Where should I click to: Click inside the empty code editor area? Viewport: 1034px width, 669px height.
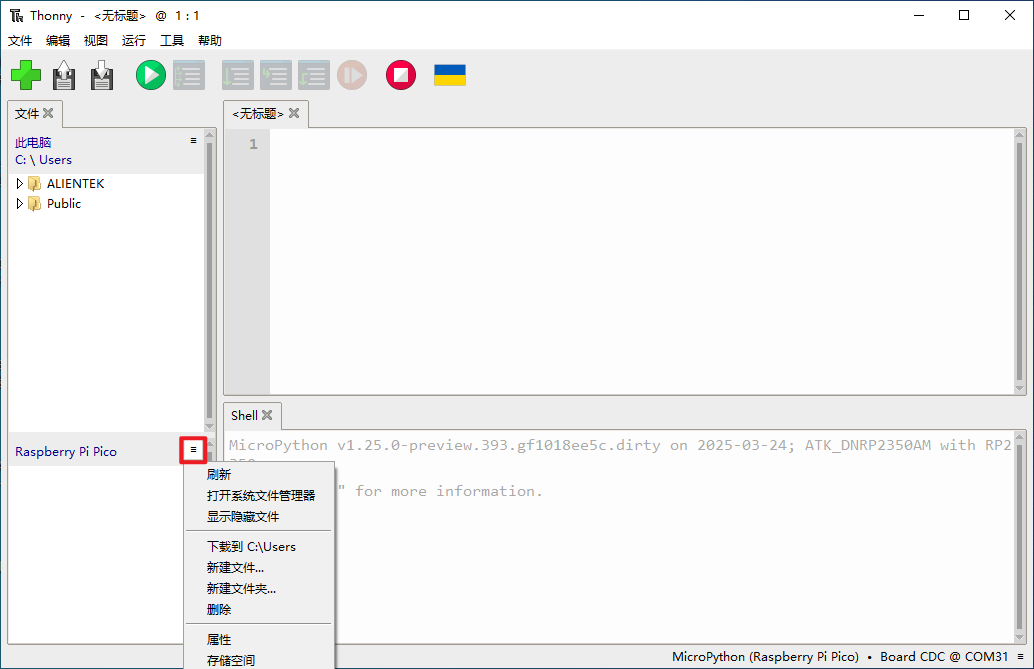point(641,262)
